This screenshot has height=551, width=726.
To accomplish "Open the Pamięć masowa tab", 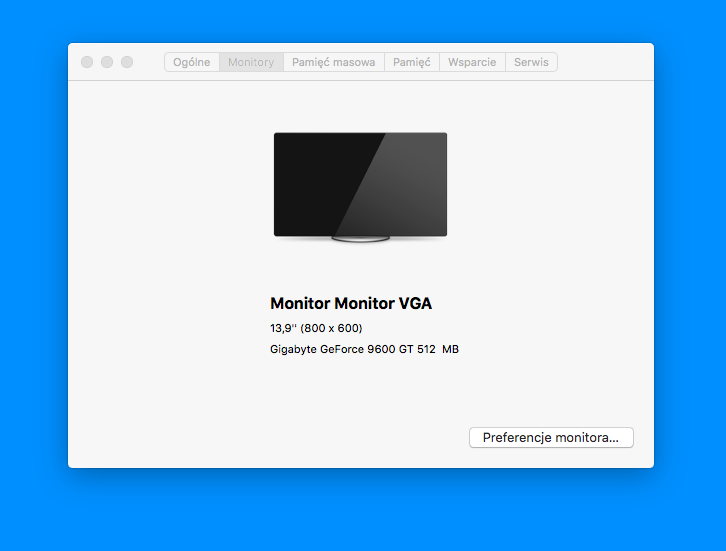I will point(333,62).
